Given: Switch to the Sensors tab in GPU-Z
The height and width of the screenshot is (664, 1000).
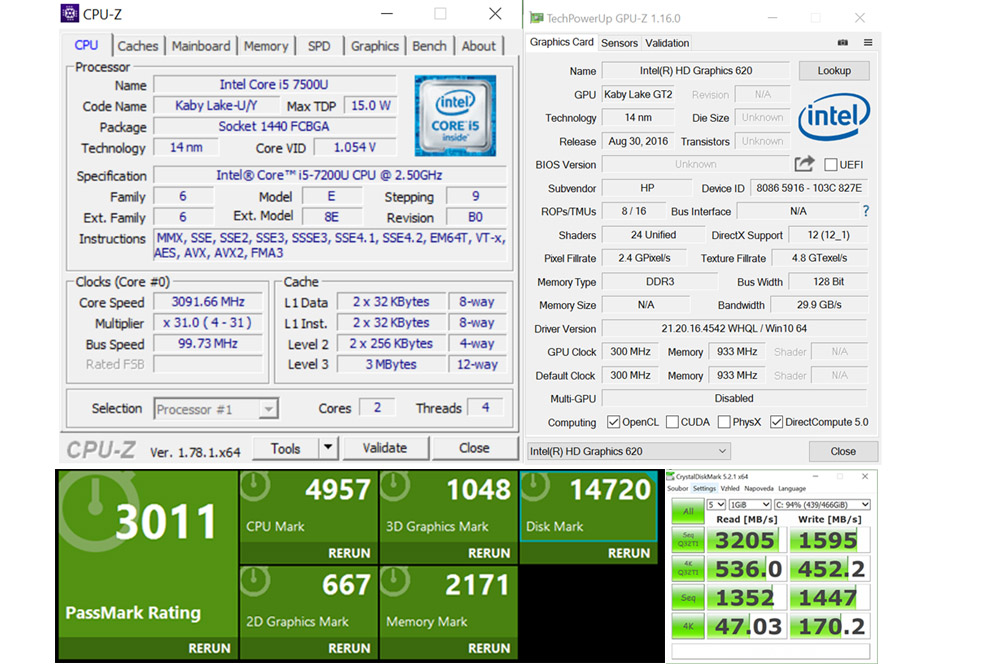Looking at the screenshot, I should 619,43.
